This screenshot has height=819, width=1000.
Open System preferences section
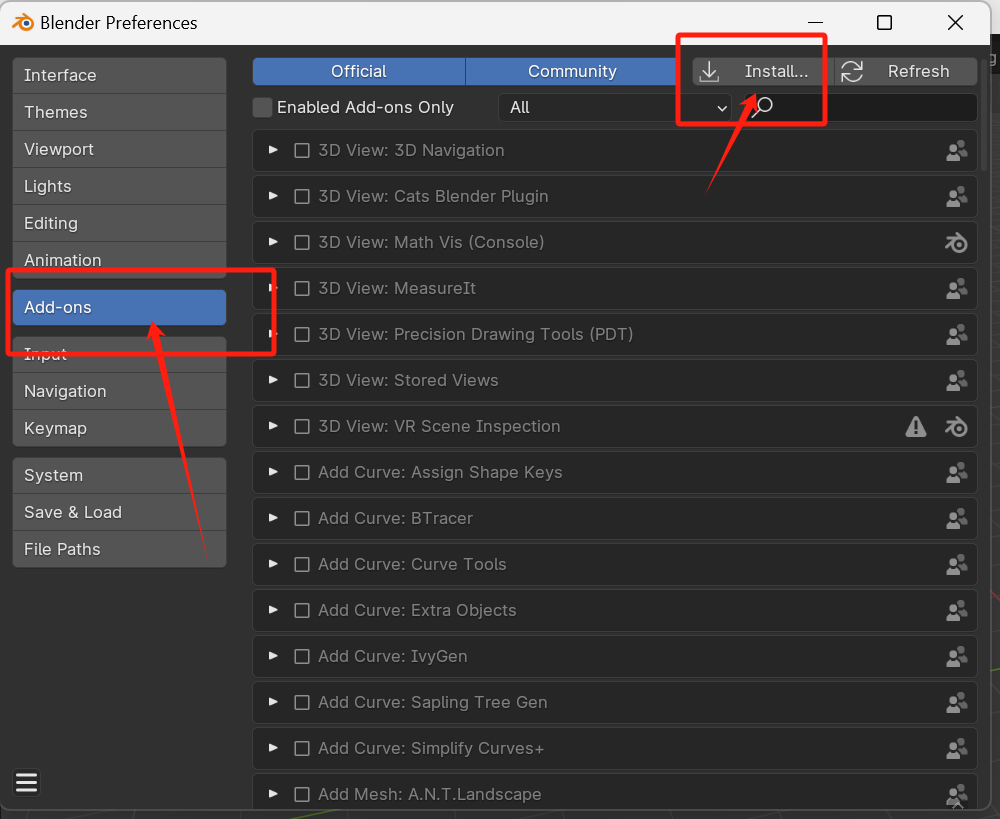coord(119,475)
